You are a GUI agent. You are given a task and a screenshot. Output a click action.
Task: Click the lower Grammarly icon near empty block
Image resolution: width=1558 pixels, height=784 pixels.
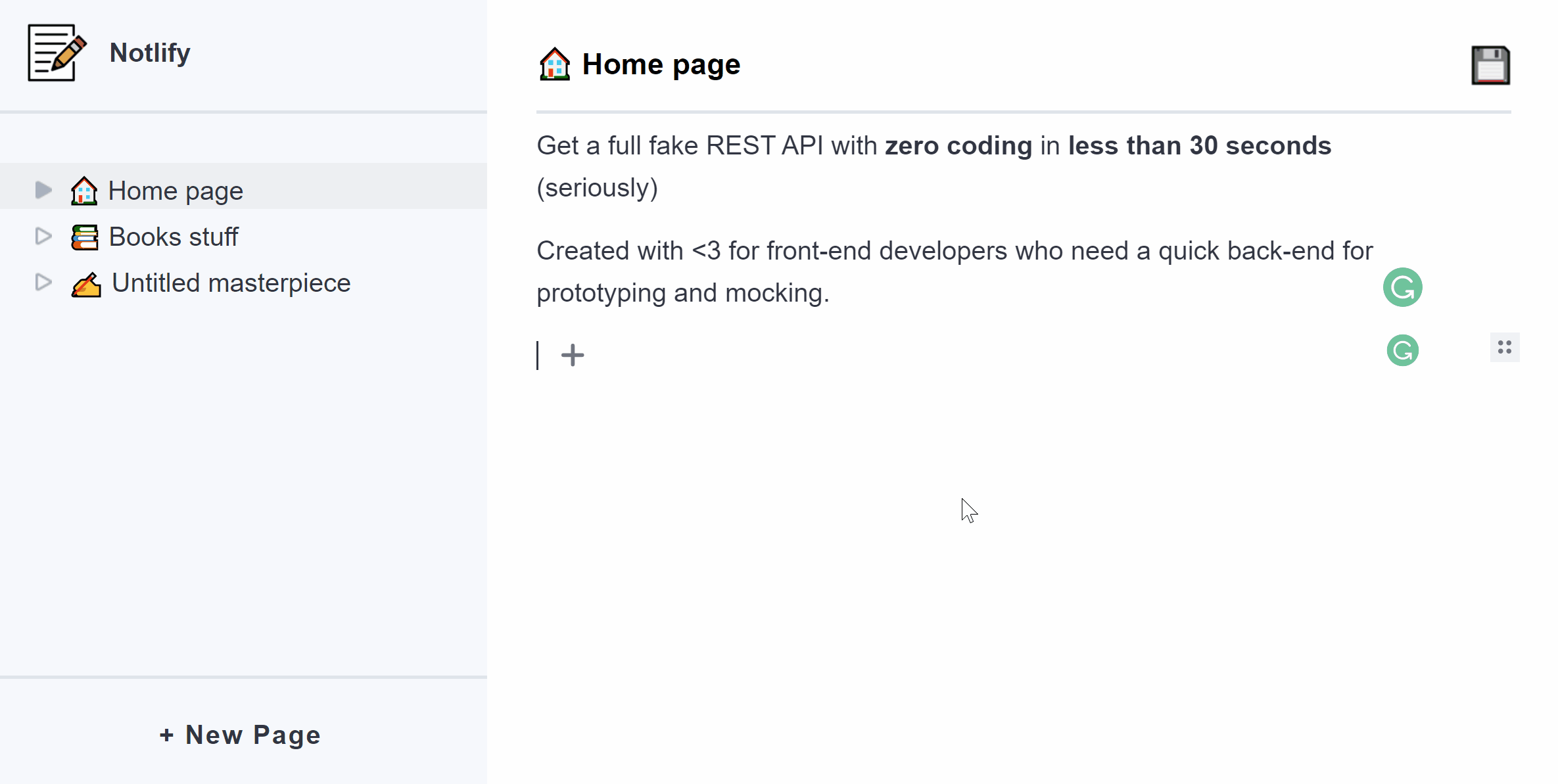[1402, 350]
